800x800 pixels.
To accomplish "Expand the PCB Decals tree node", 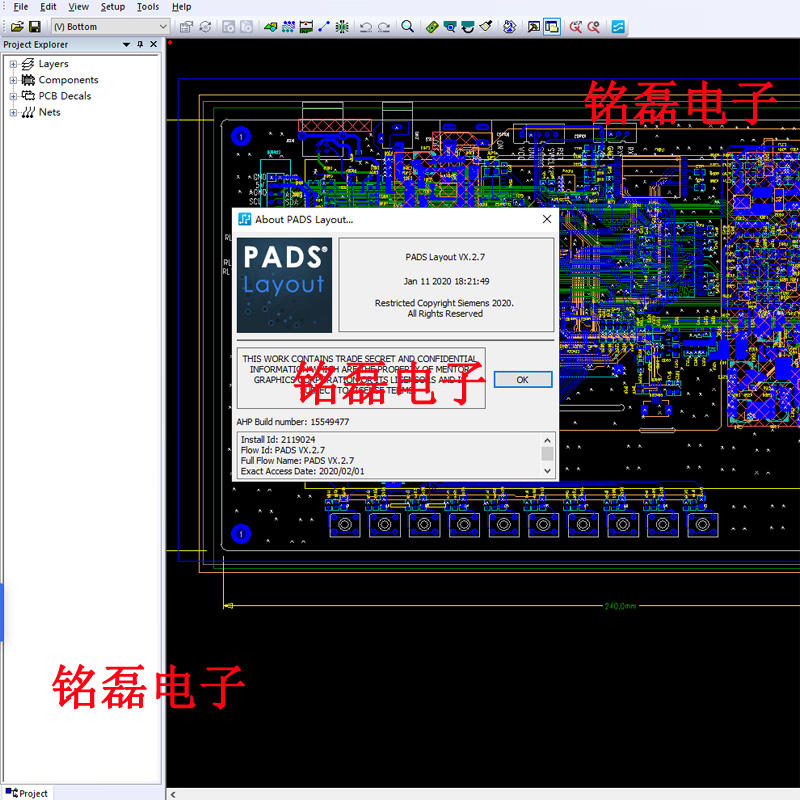I will click(x=13, y=96).
